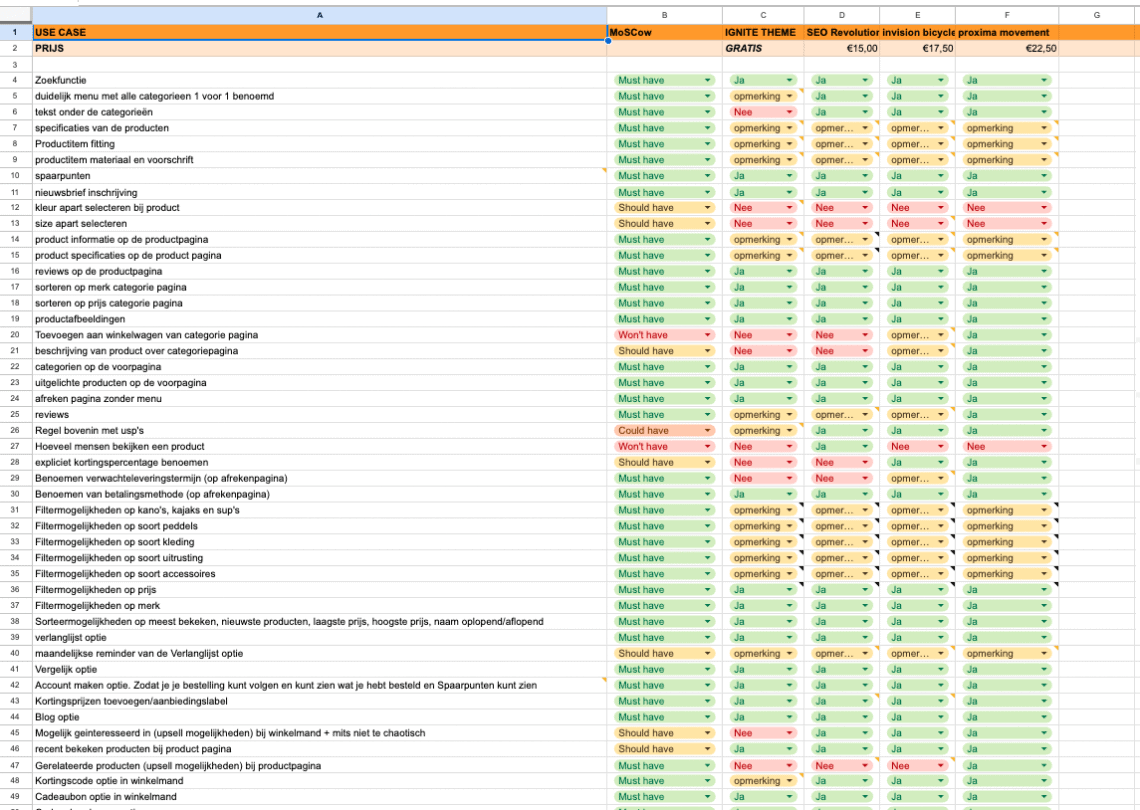This screenshot has height=810, width=1140.
Task: Open the MoSCoW dropdown for Blog optie
Action: (664, 717)
